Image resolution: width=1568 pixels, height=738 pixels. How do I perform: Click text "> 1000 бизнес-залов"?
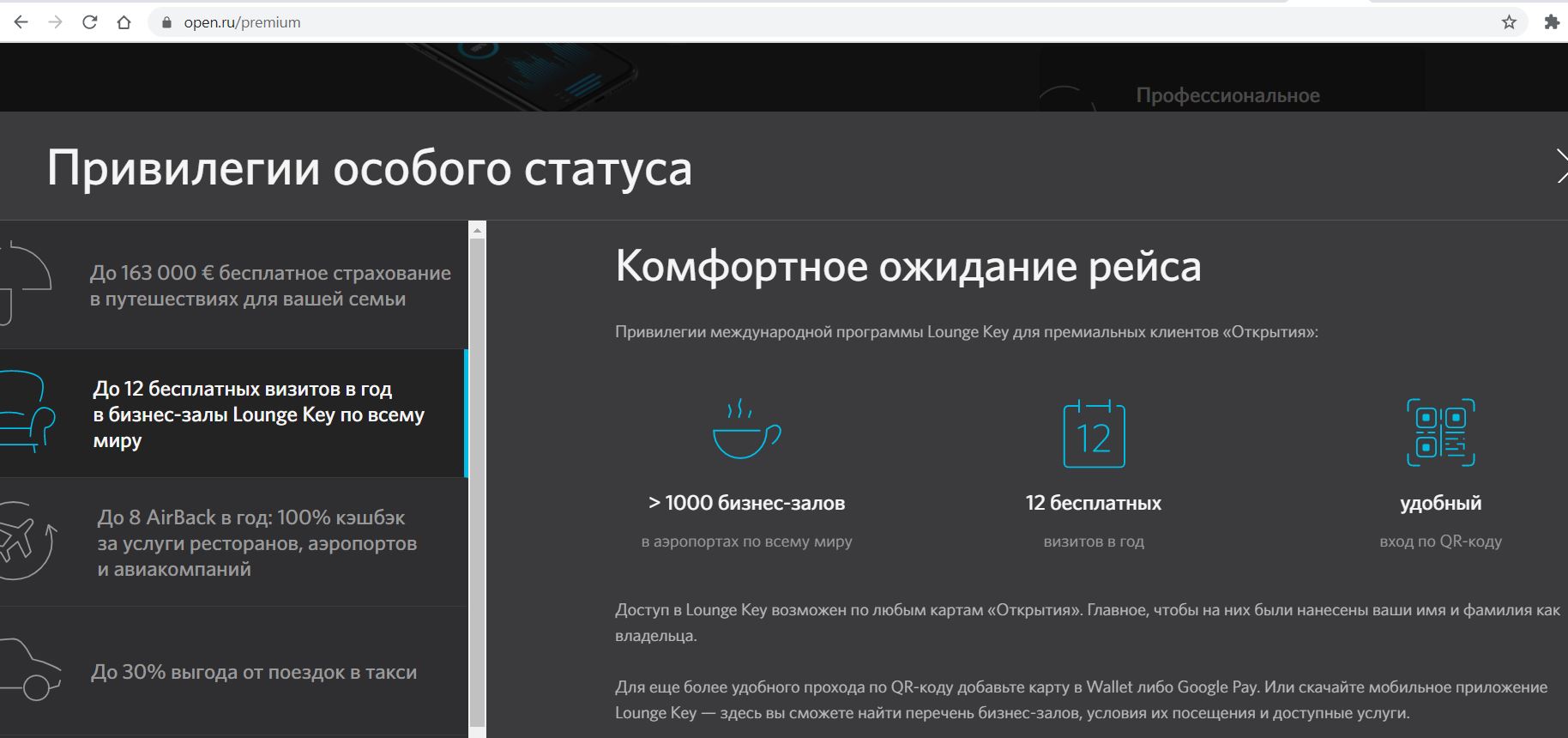click(x=746, y=503)
